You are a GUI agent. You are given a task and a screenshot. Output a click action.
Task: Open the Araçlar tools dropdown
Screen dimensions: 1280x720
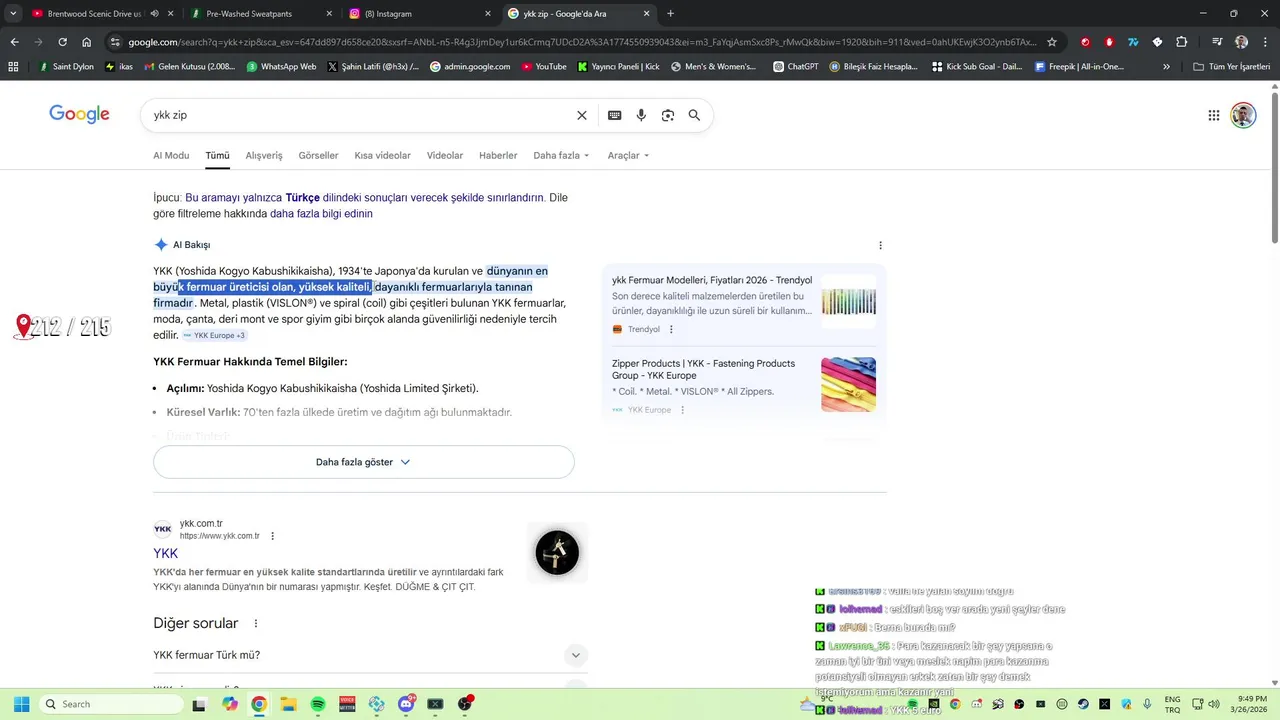coord(628,155)
